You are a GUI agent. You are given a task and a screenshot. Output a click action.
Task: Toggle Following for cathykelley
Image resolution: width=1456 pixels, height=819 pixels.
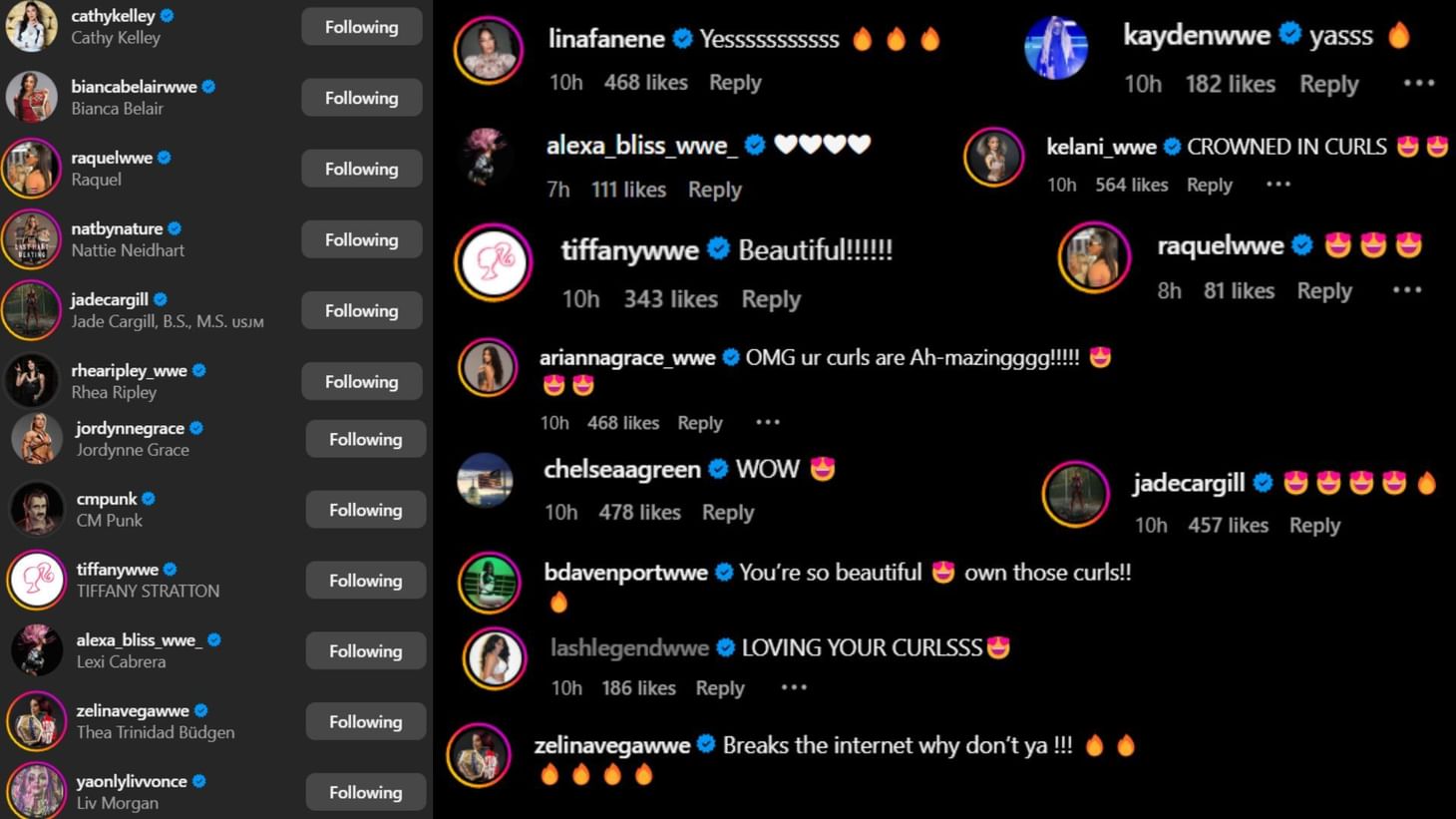coord(362,27)
